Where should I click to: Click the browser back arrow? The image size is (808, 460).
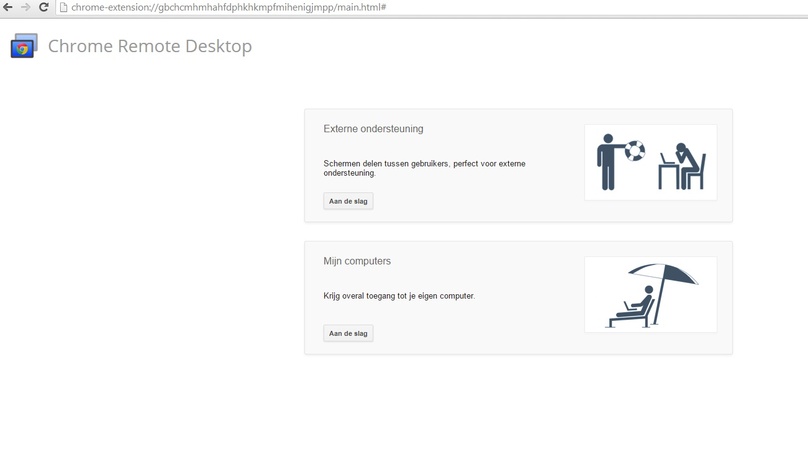8,7
